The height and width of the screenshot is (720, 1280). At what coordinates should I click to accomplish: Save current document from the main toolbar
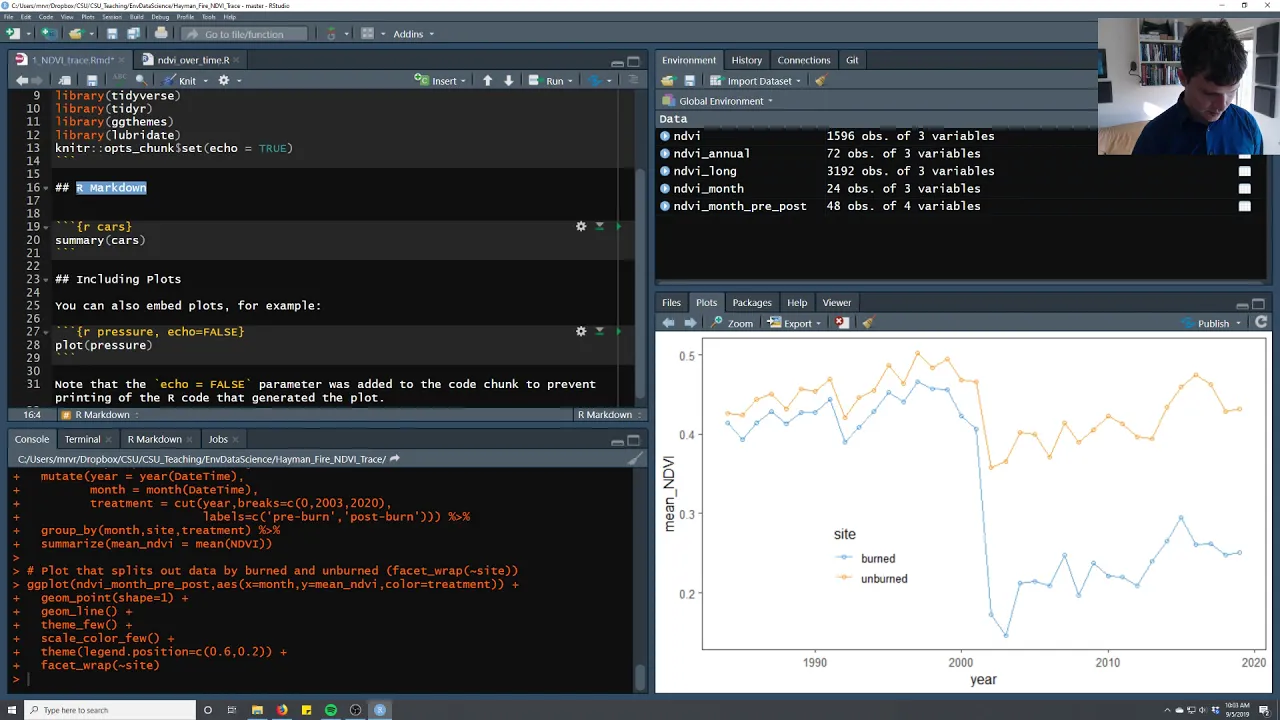pyautogui.click(x=112, y=34)
